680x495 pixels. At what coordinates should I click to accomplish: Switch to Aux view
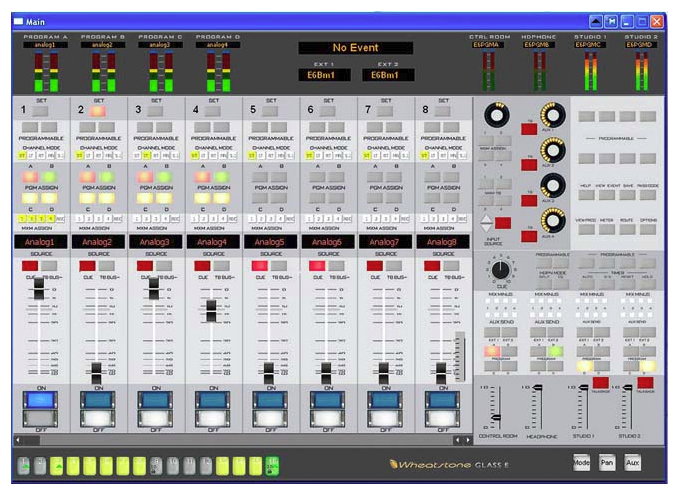point(632,462)
